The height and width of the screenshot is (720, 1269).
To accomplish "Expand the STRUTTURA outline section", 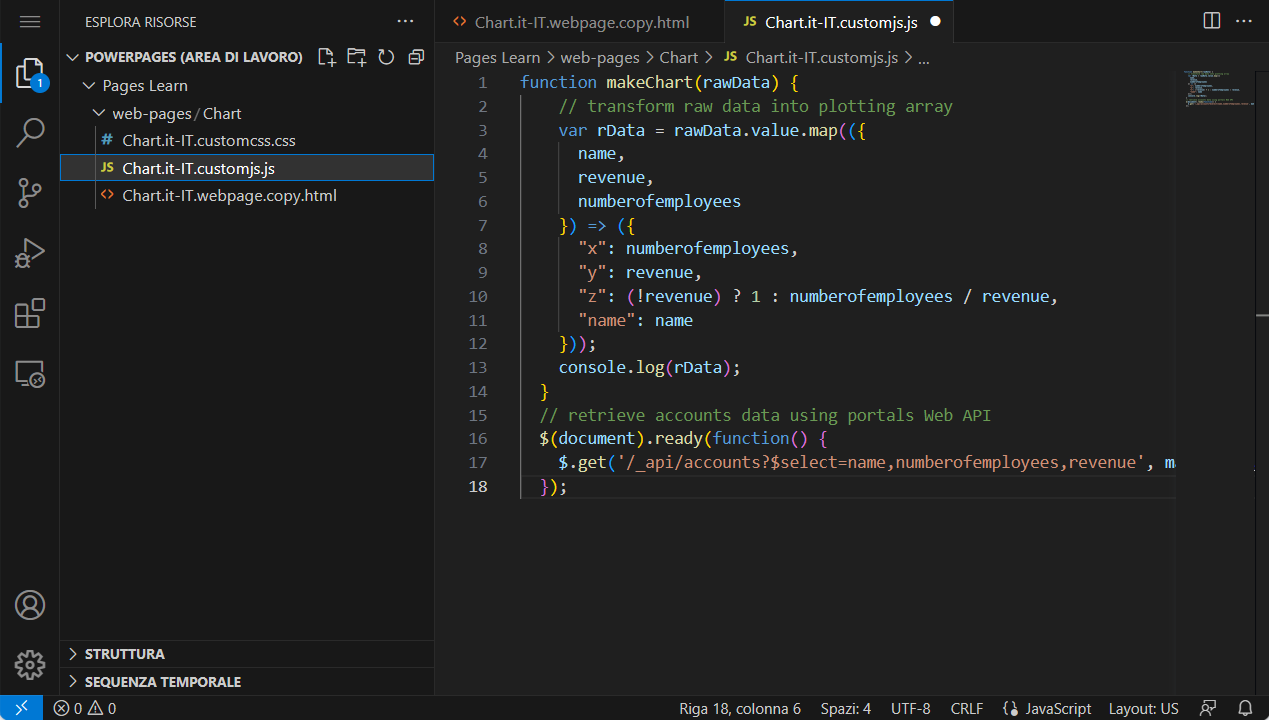I will [125, 654].
